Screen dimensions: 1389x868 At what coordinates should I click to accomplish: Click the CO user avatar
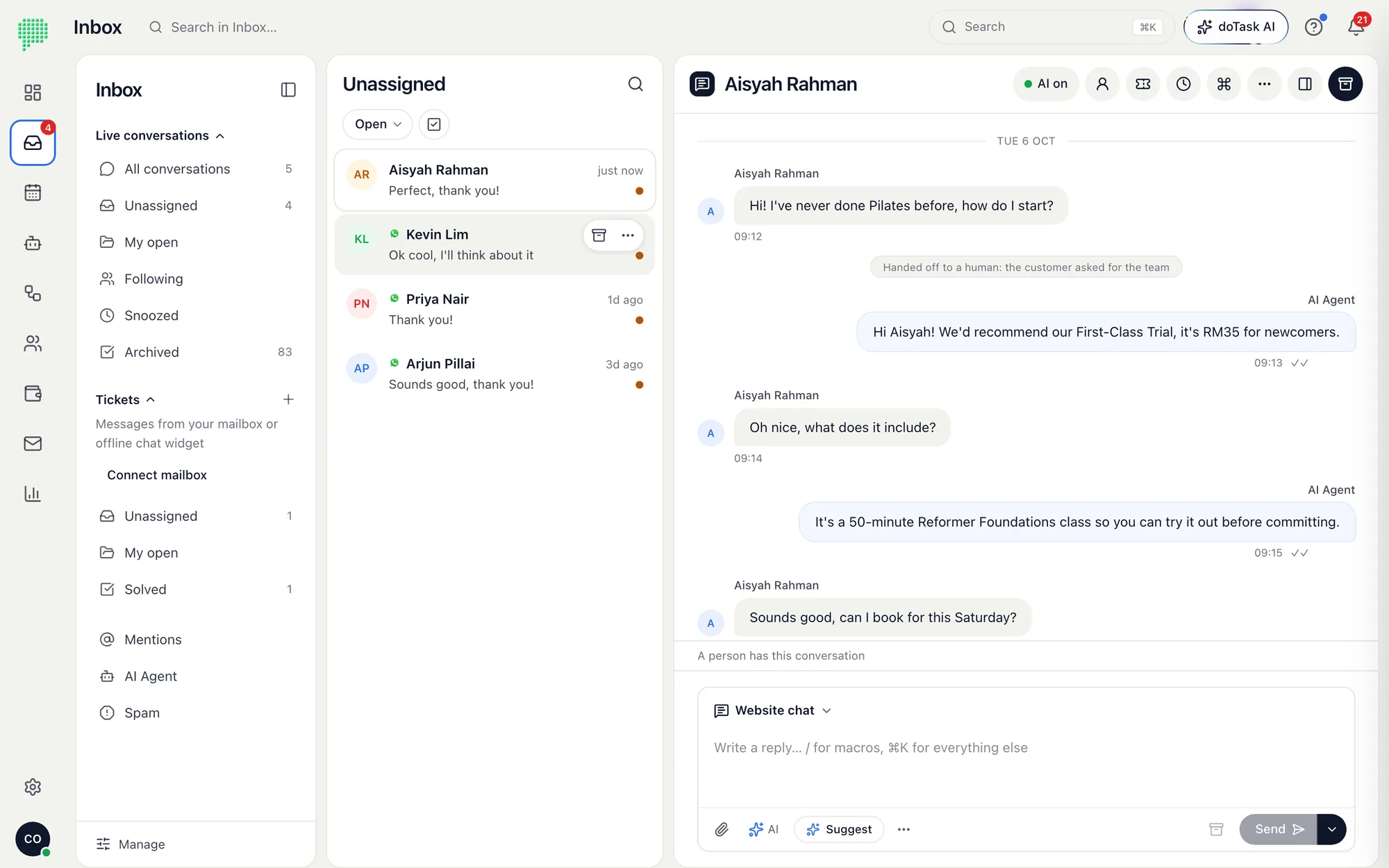click(33, 839)
